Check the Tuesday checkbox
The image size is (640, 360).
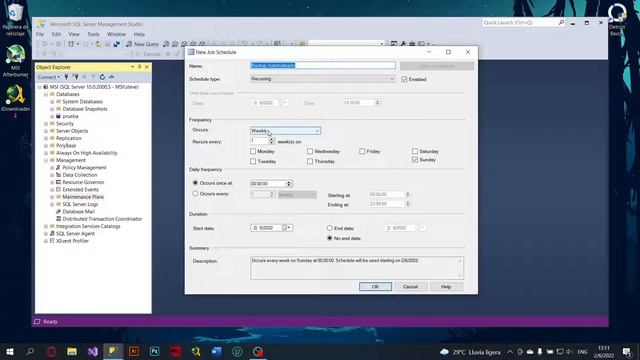253,161
